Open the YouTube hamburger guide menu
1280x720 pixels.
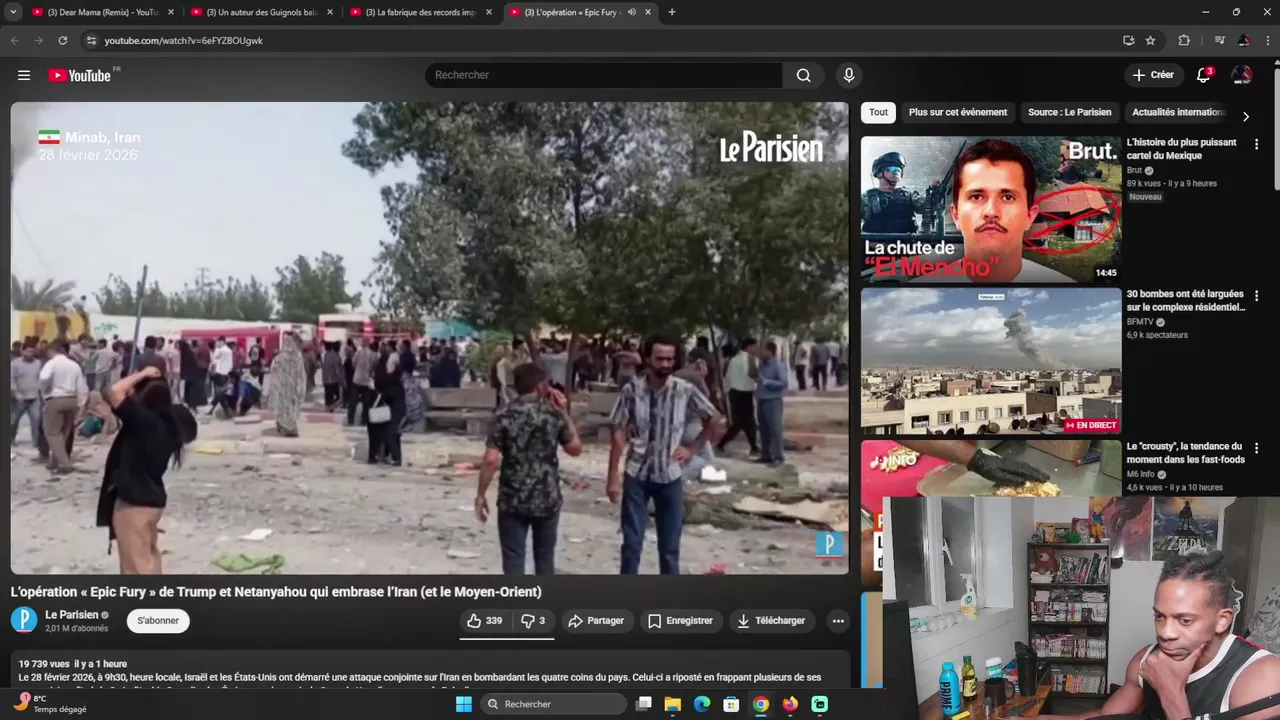click(x=24, y=75)
